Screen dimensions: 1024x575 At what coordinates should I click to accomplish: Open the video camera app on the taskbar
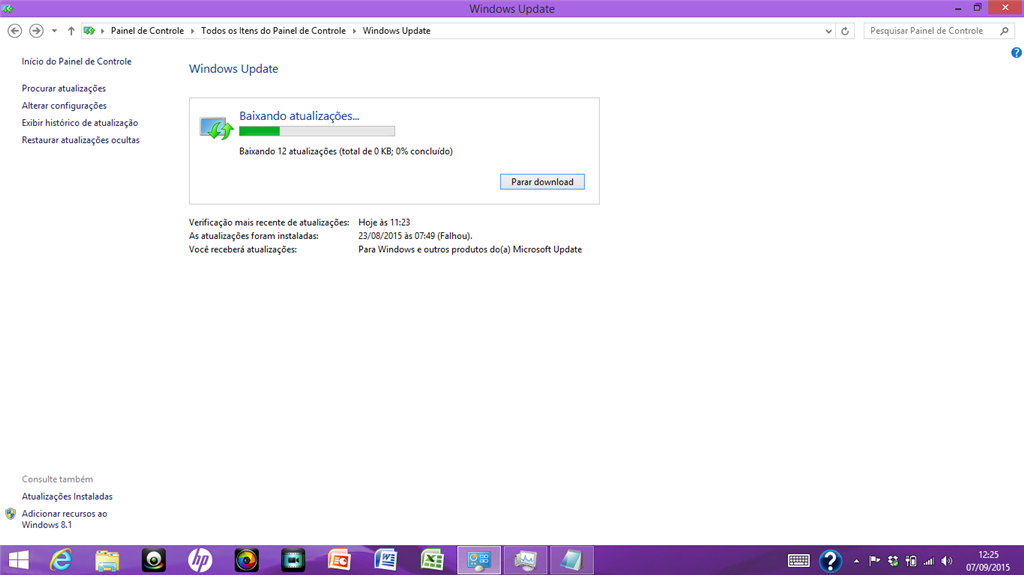[293, 560]
